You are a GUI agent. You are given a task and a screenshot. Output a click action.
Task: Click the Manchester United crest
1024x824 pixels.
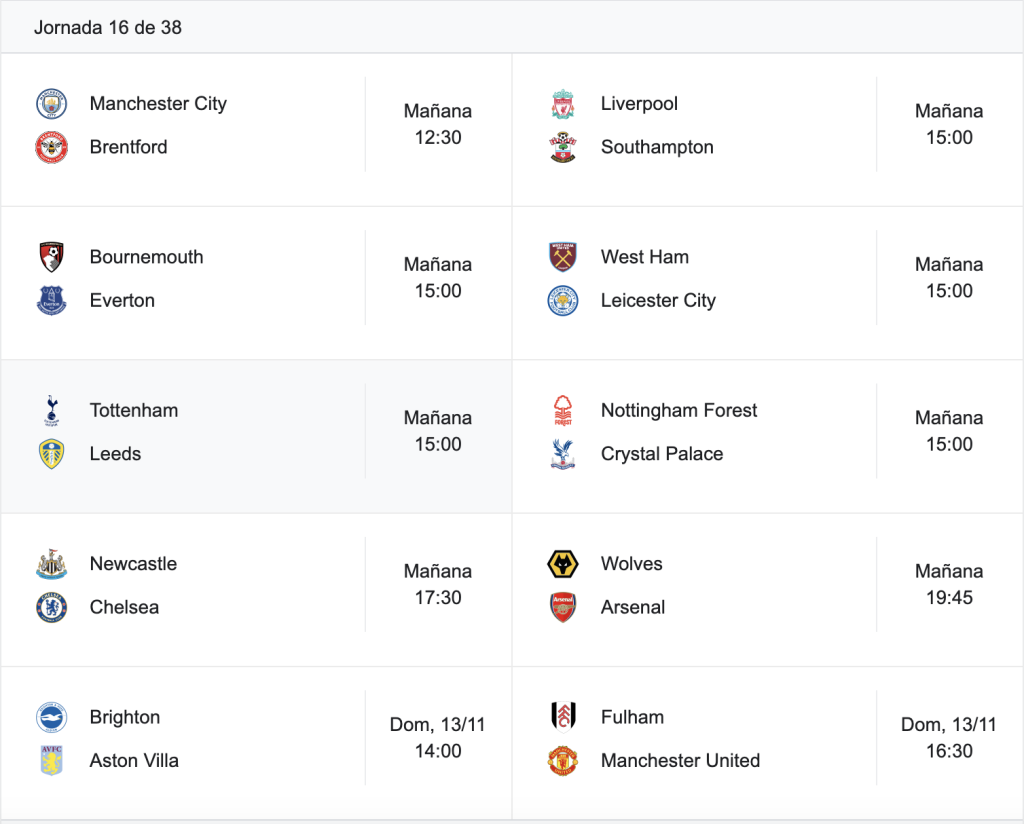[x=562, y=761]
